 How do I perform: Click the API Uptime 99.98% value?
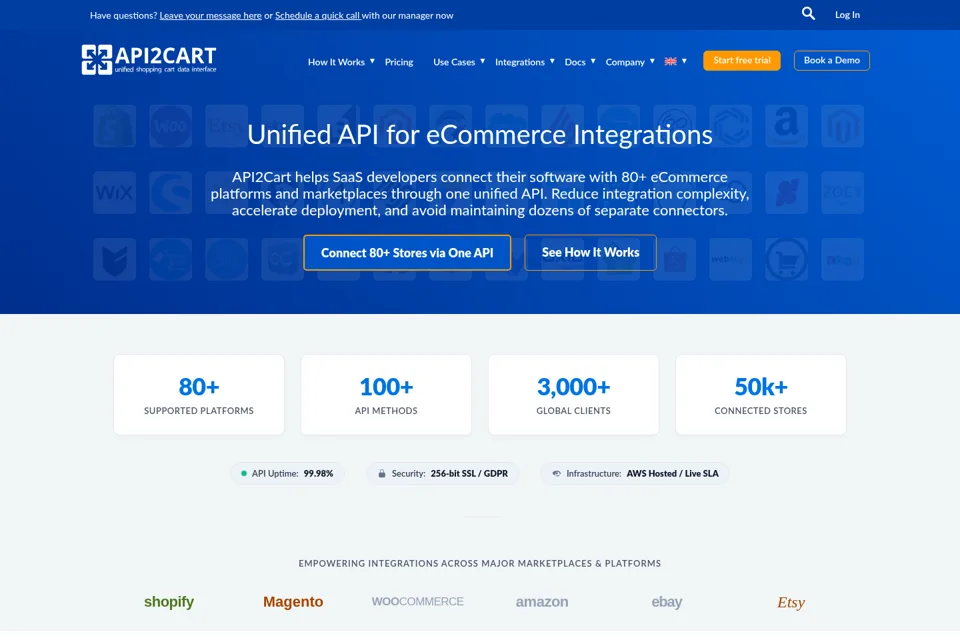(x=318, y=473)
